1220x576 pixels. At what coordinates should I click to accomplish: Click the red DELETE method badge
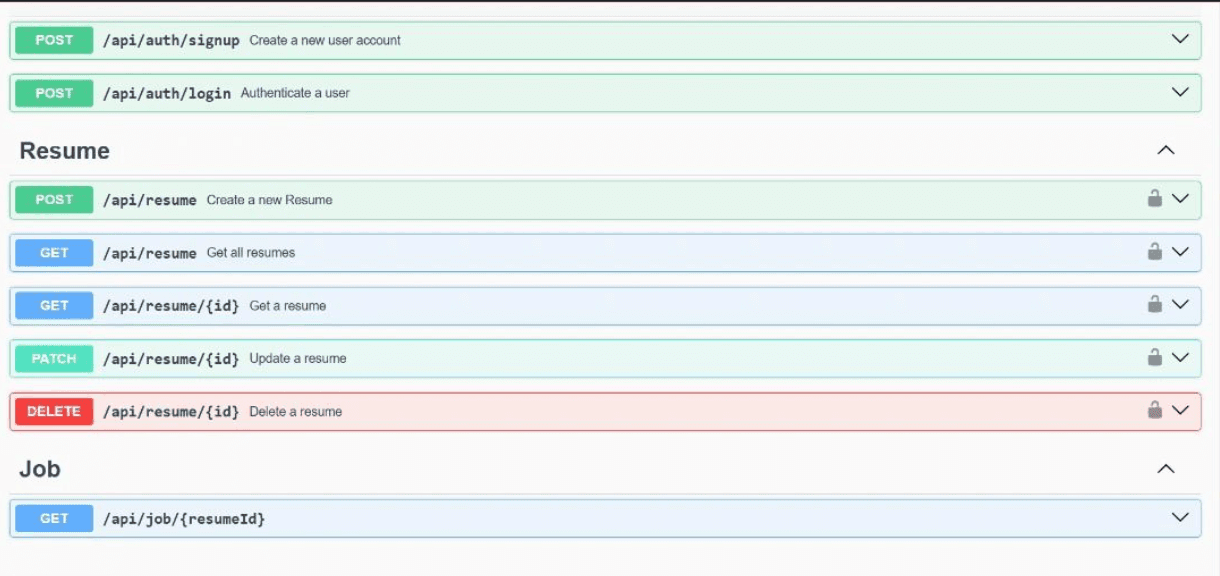pyautogui.click(x=54, y=411)
